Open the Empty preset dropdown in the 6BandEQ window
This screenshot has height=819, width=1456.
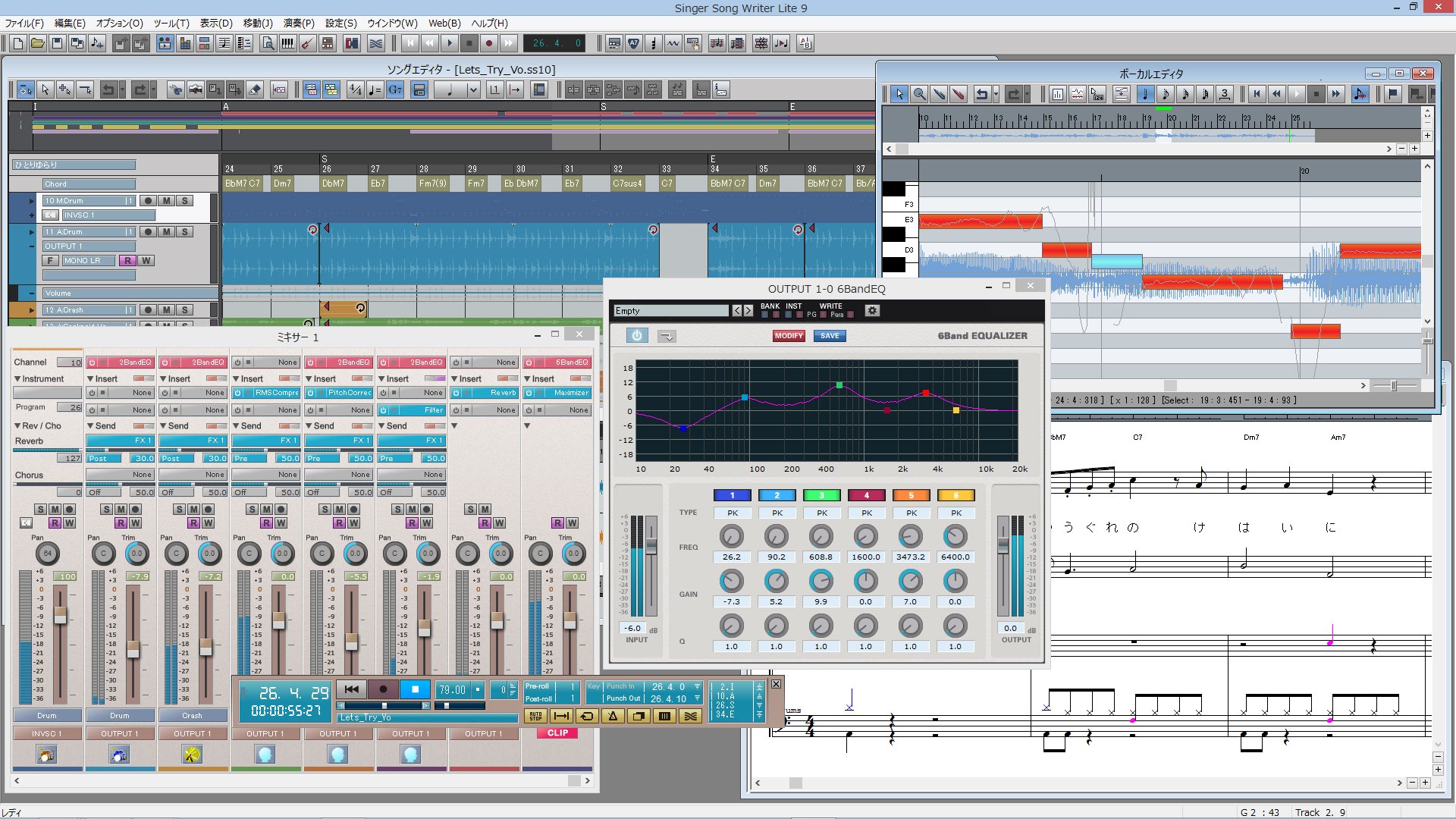click(x=671, y=311)
